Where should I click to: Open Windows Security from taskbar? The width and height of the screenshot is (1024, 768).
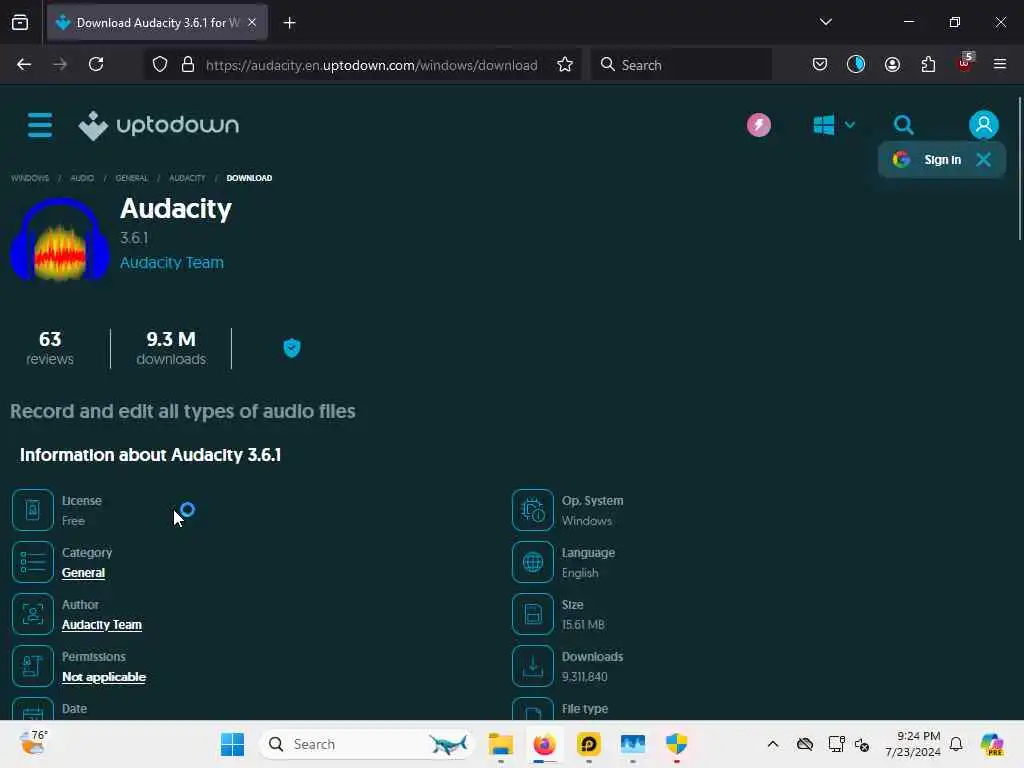(677, 744)
